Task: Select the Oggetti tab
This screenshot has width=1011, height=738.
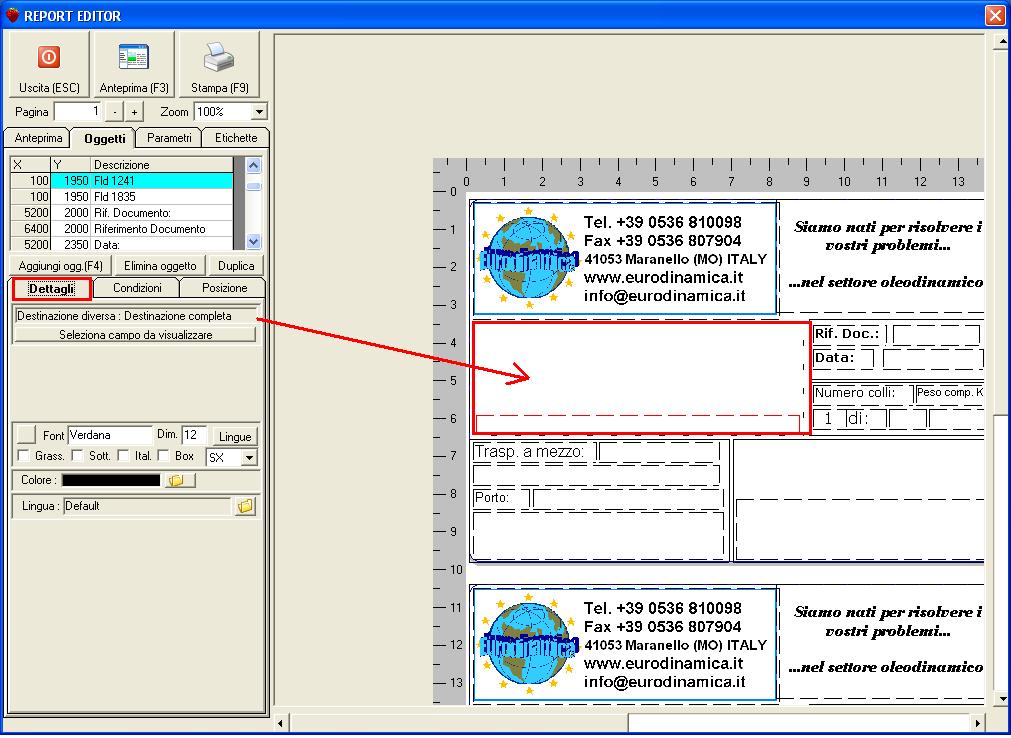Action: 104,139
